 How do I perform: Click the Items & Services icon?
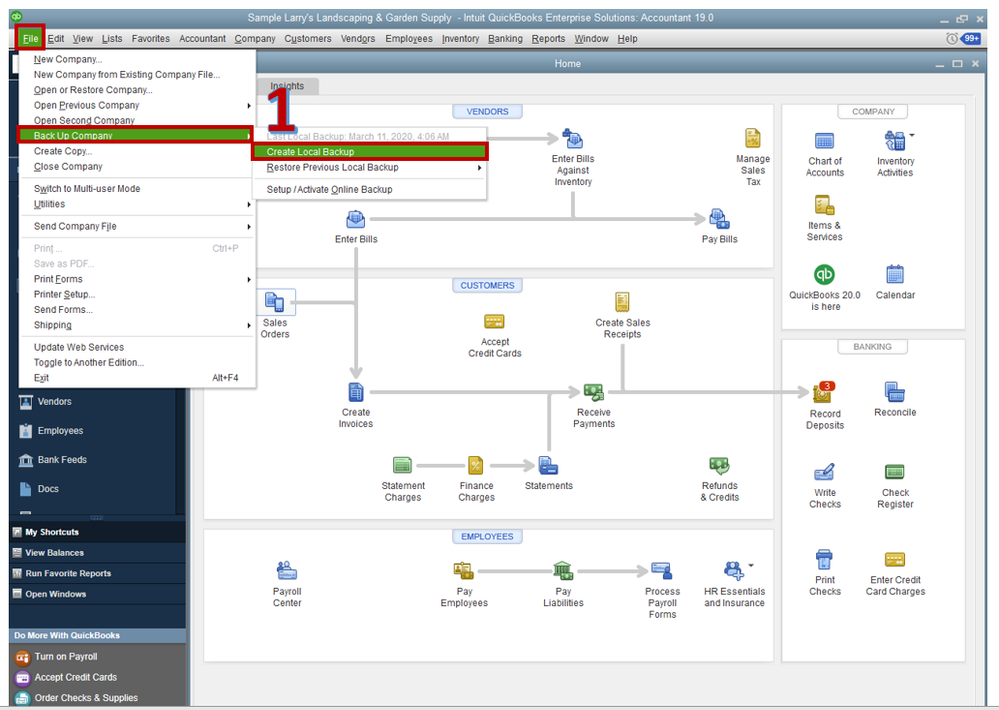coord(824,205)
